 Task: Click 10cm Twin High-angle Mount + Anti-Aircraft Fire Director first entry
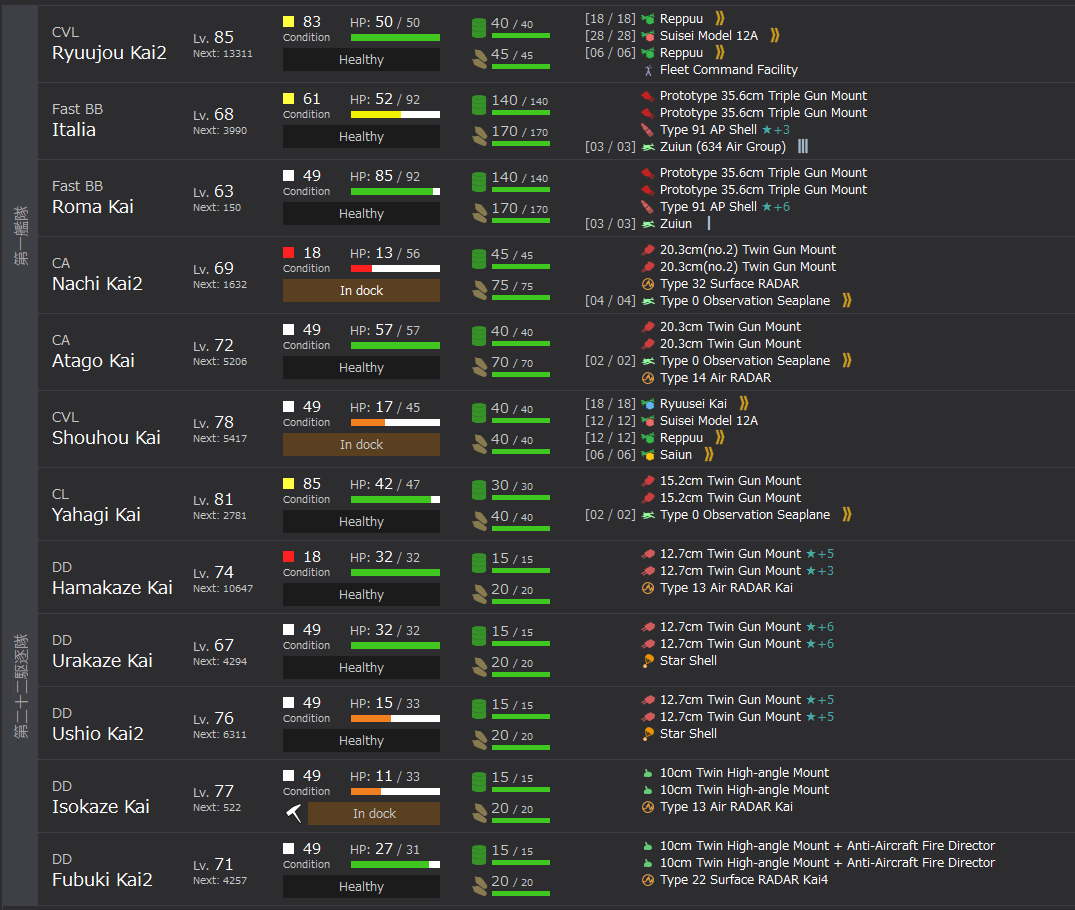[x=827, y=846]
